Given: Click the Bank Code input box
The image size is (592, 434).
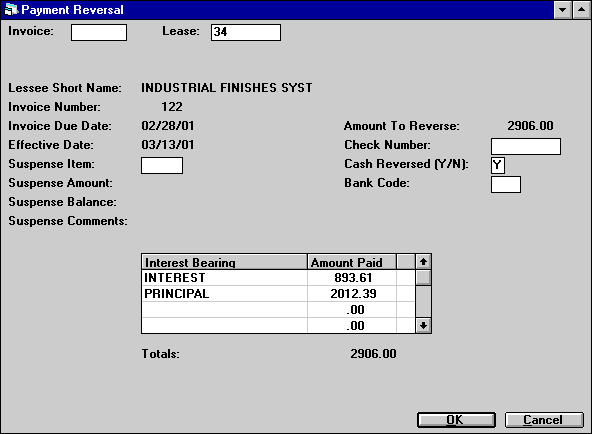Looking at the screenshot, I should 506,185.
